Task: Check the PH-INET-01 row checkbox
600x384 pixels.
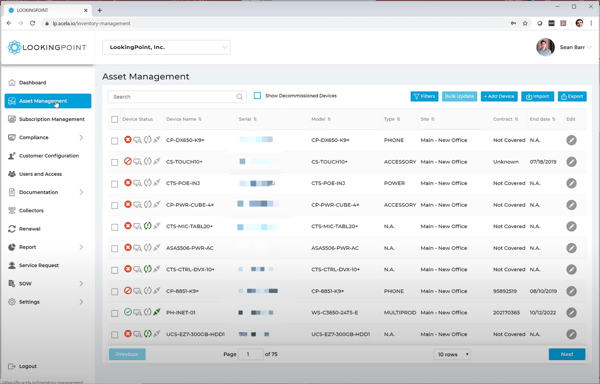Action: [x=114, y=313]
